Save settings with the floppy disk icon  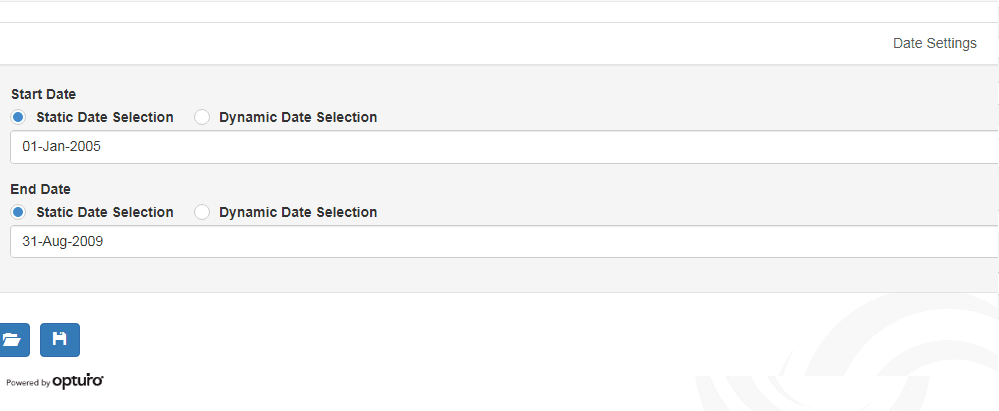point(60,340)
